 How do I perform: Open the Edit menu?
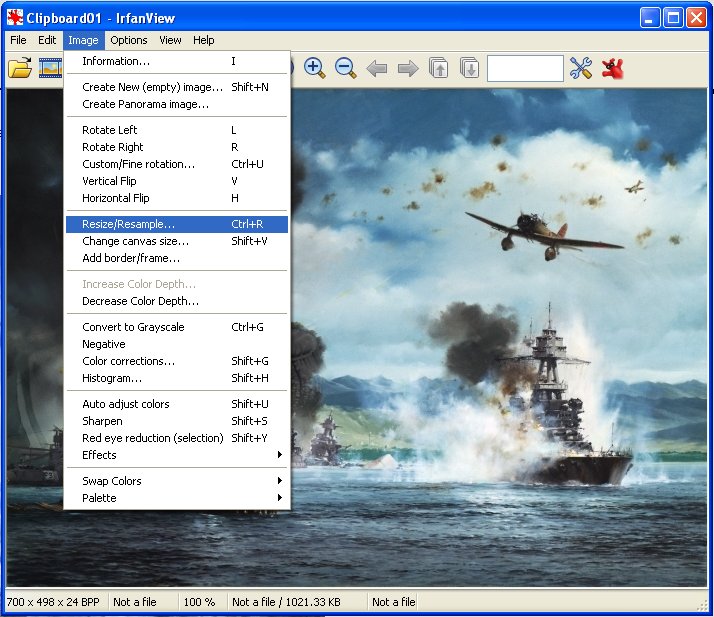point(47,40)
